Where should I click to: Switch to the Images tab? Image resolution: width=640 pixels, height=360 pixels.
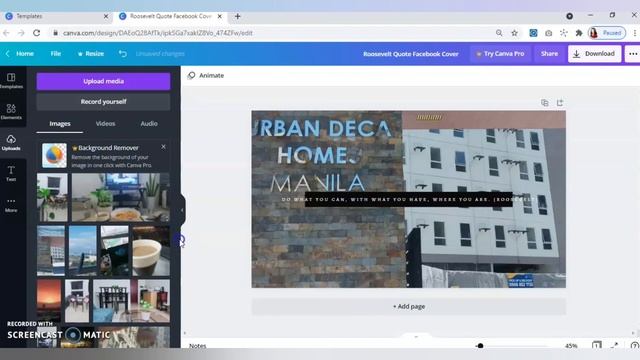coord(60,124)
